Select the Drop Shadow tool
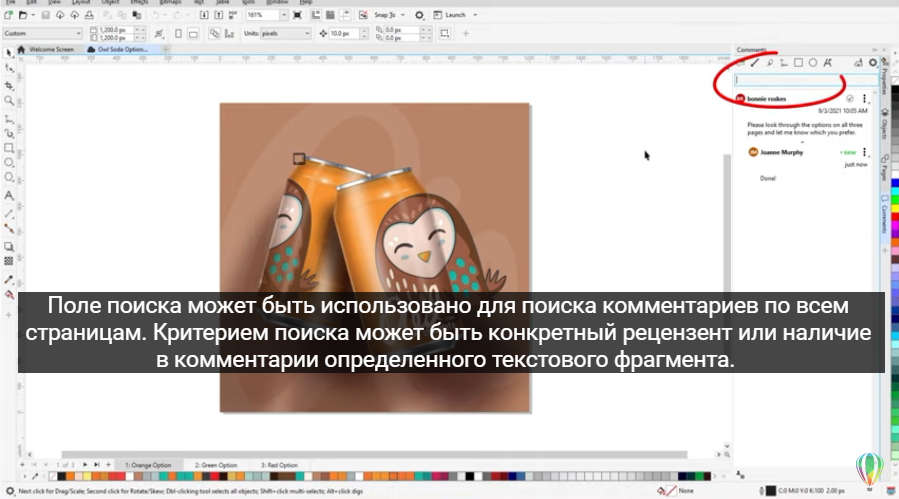This screenshot has width=899, height=499. click(9, 247)
